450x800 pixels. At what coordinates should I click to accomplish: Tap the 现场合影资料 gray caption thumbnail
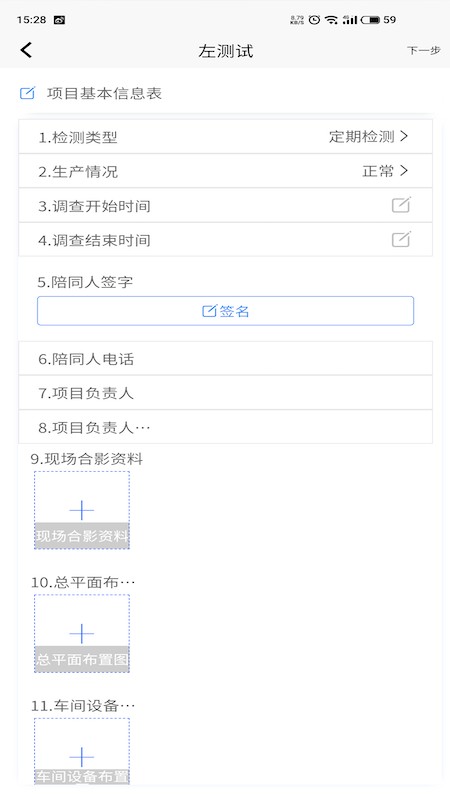pyautogui.click(x=82, y=536)
